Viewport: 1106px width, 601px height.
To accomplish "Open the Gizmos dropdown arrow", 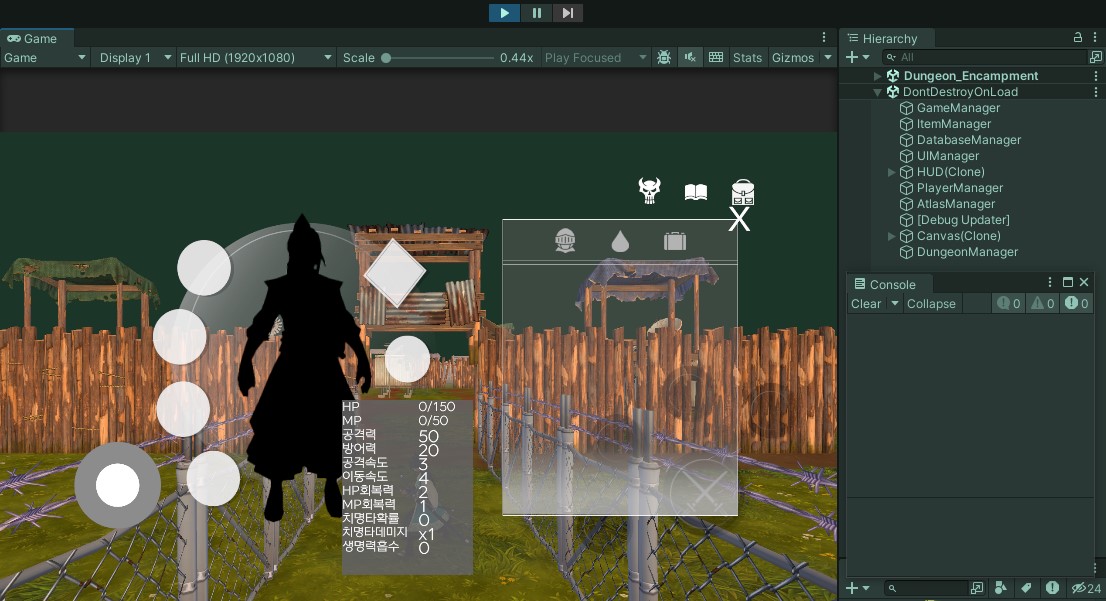I will 828,58.
